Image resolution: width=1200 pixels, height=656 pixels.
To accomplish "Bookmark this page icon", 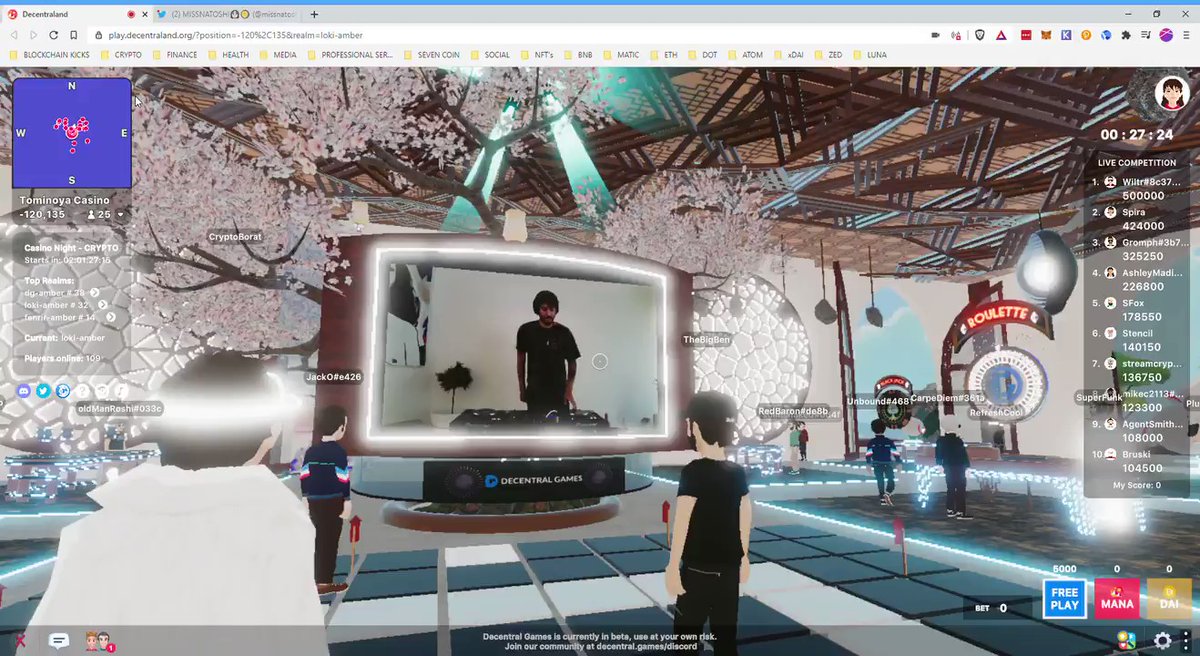I will (x=73, y=35).
